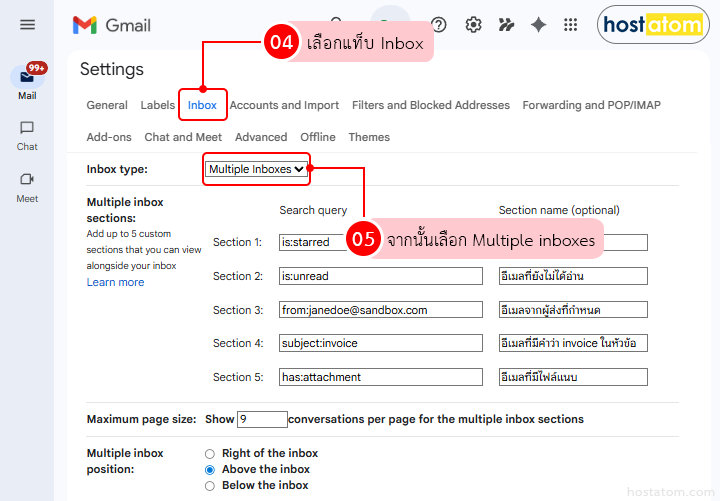Expand the Inbox type dropdown
This screenshot has width=720, height=501.
(256, 169)
